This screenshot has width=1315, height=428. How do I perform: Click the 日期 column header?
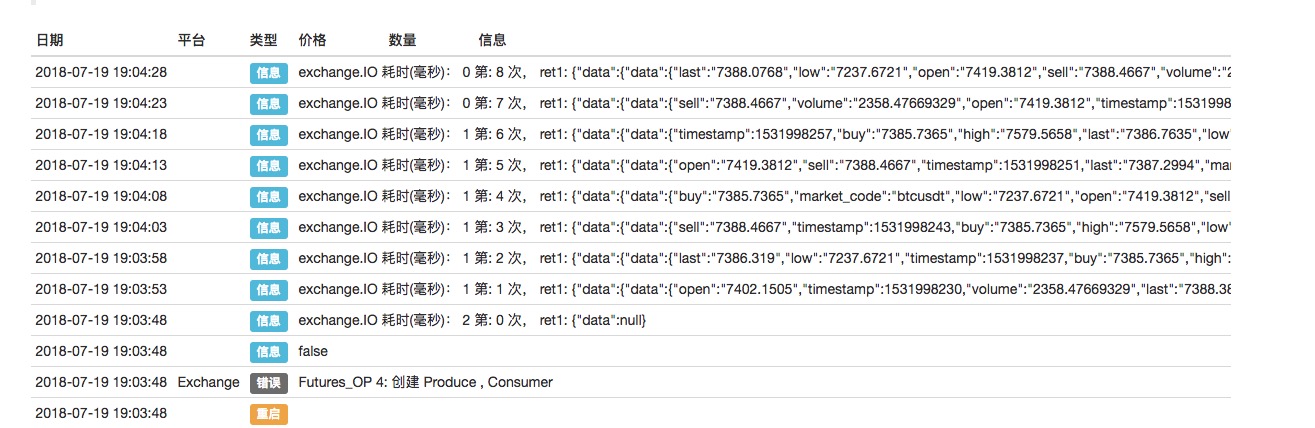pos(49,40)
